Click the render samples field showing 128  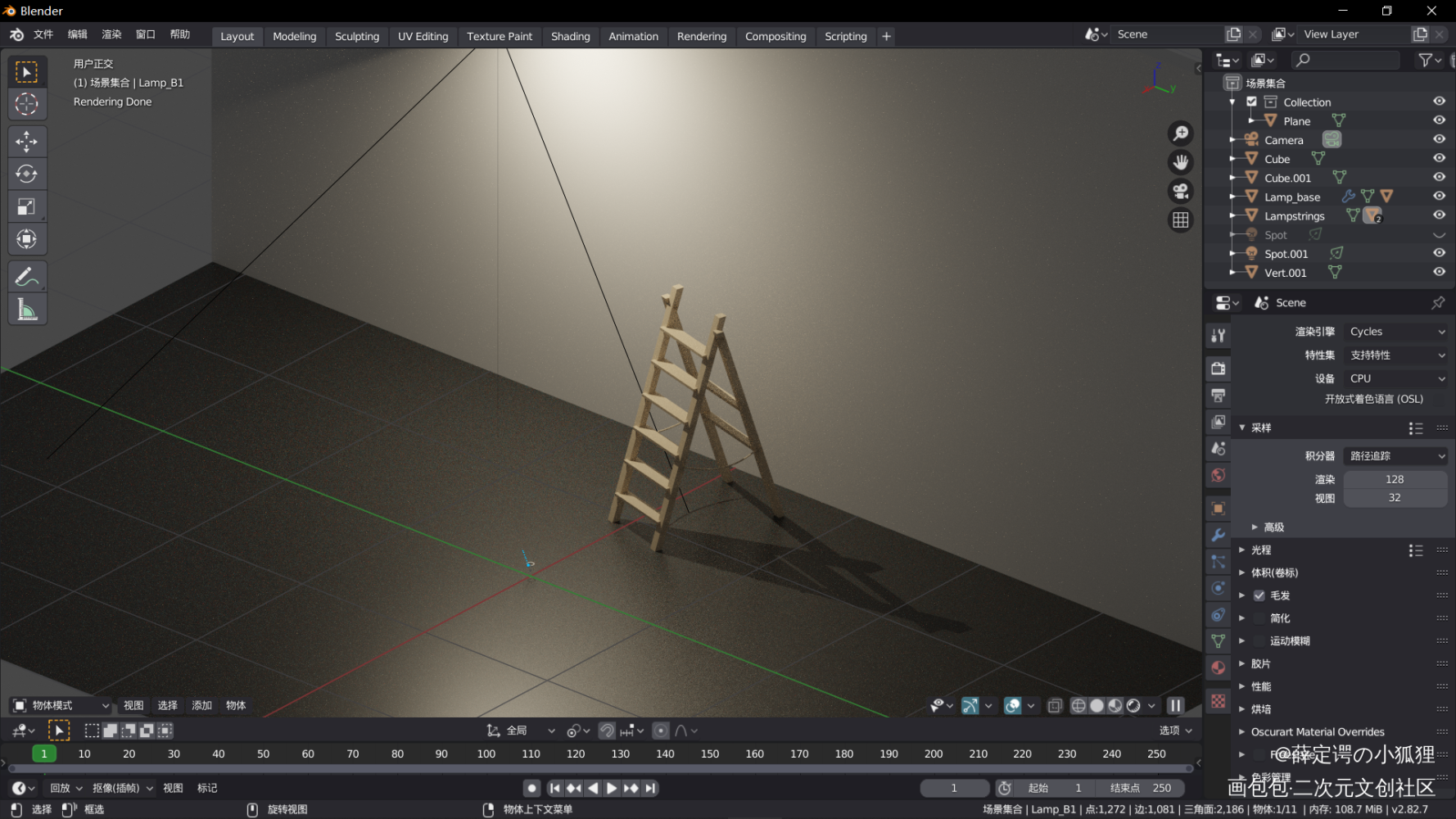[1395, 479]
